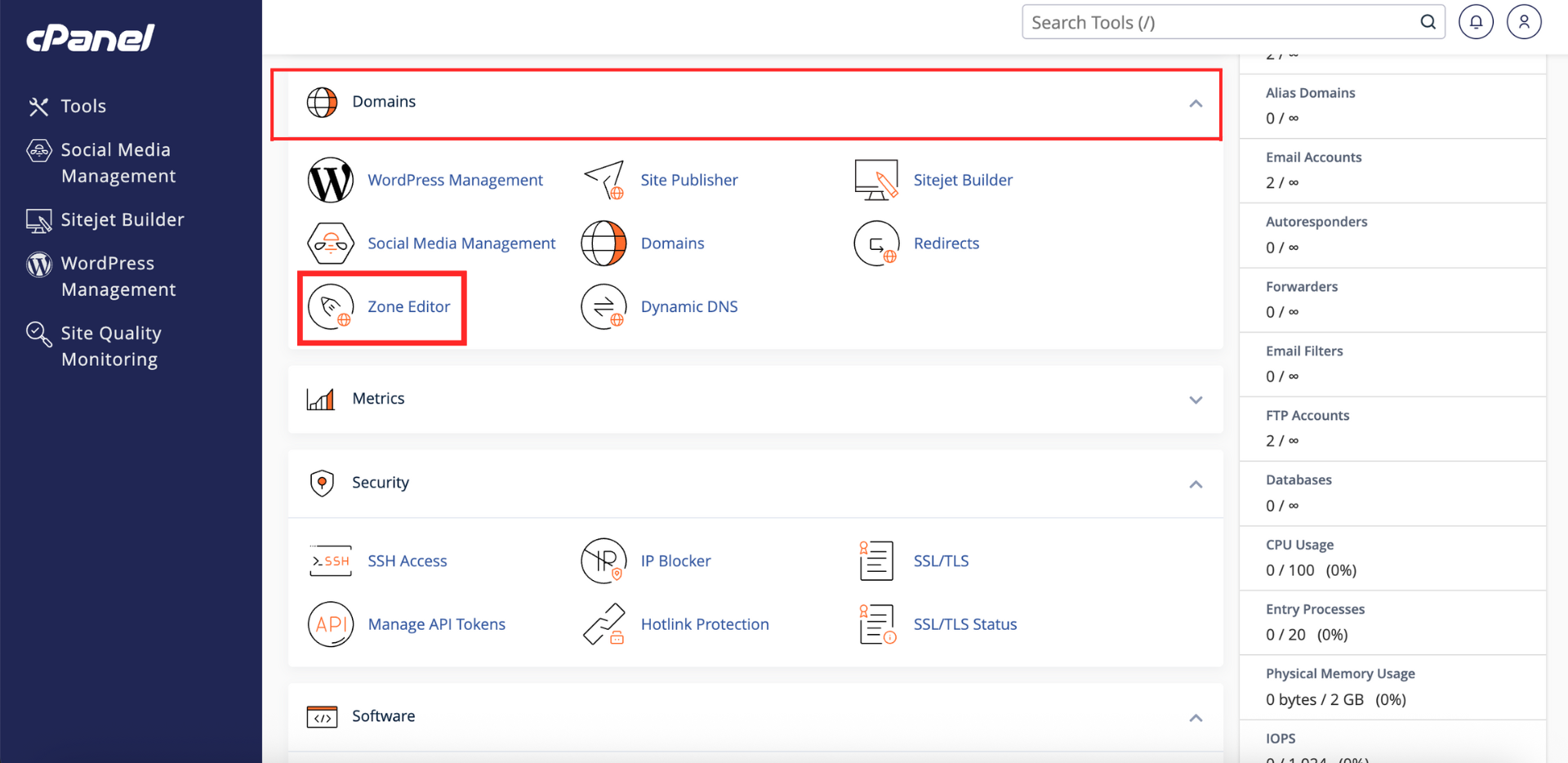The image size is (1568, 763).
Task: Click the SSL/TLS certificate icon
Action: pyautogui.click(x=876, y=561)
